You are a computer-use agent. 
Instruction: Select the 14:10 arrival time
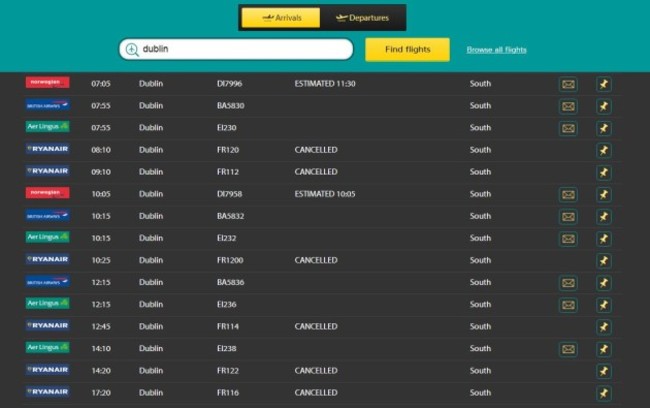101,349
